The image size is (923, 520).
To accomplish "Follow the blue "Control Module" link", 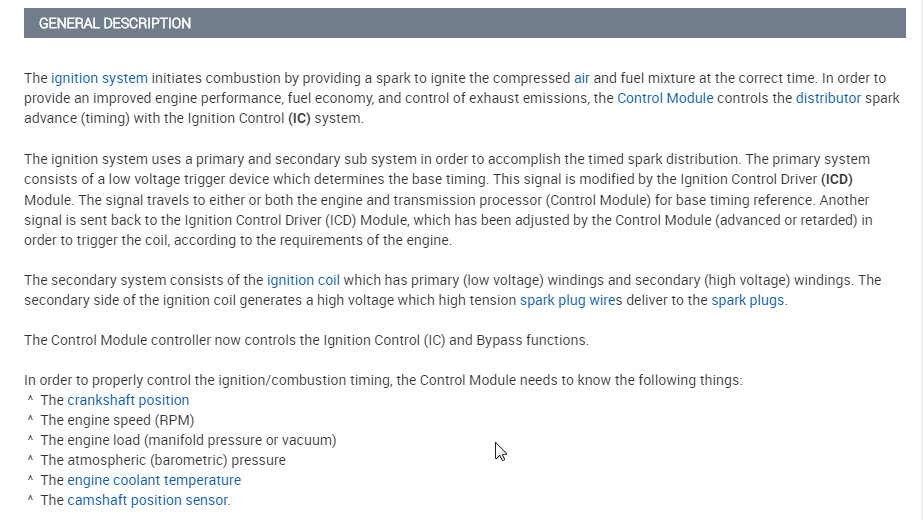I will 665,98.
